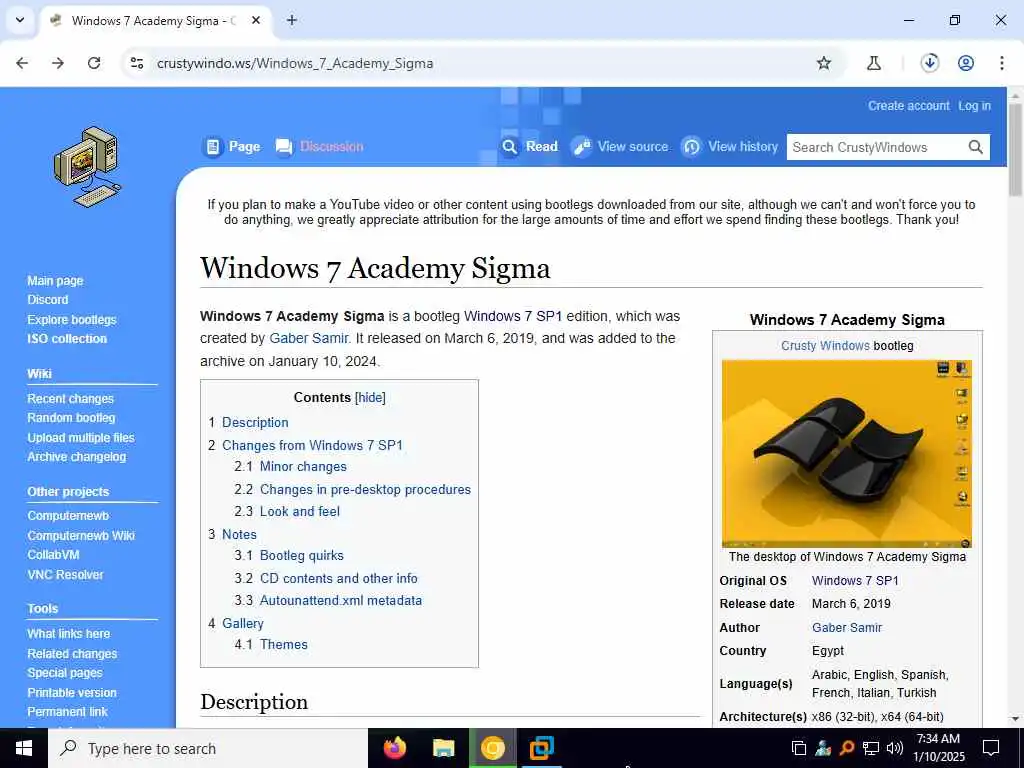Open File Explorer from the taskbar
1024x768 pixels.
coord(443,748)
